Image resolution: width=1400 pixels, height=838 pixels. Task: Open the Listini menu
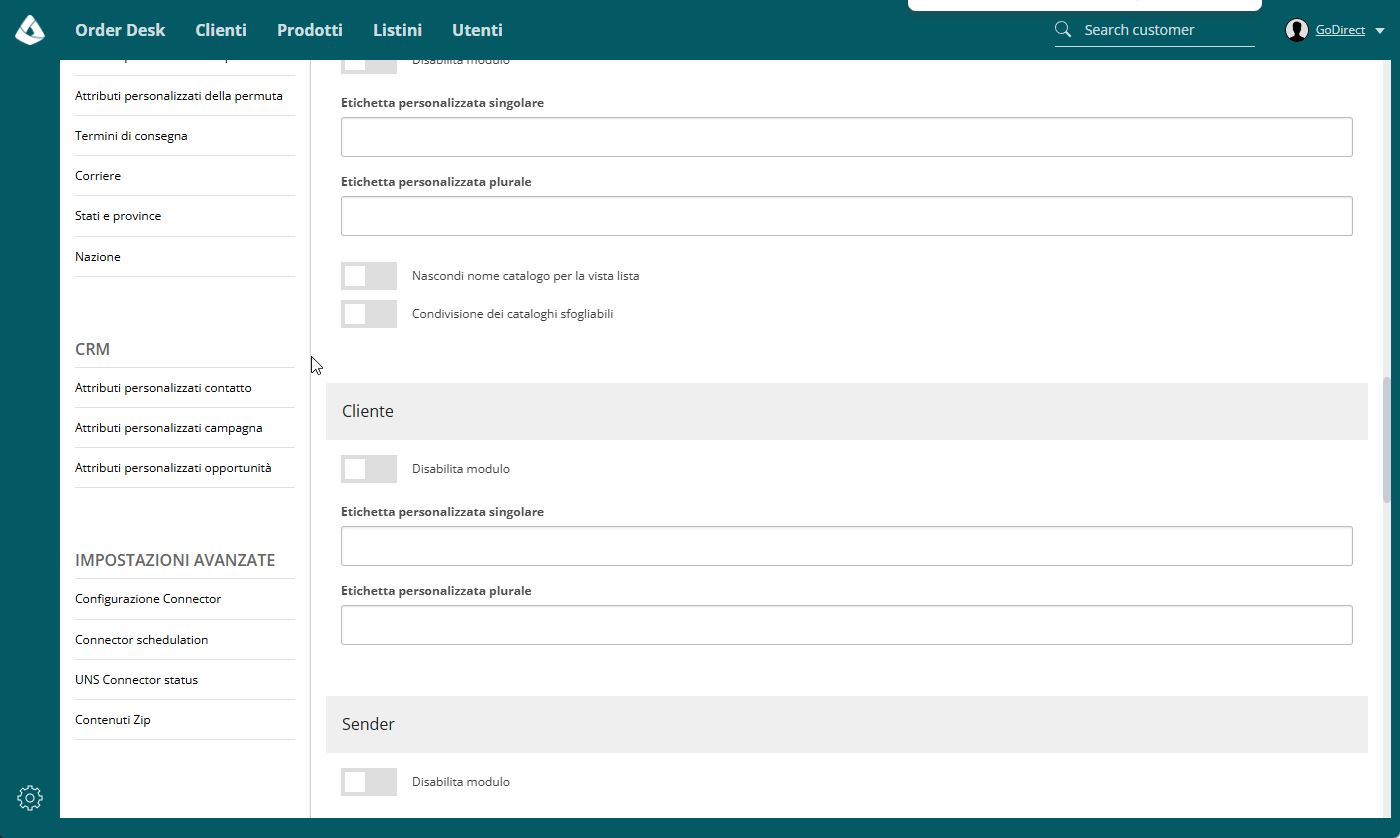pos(397,30)
